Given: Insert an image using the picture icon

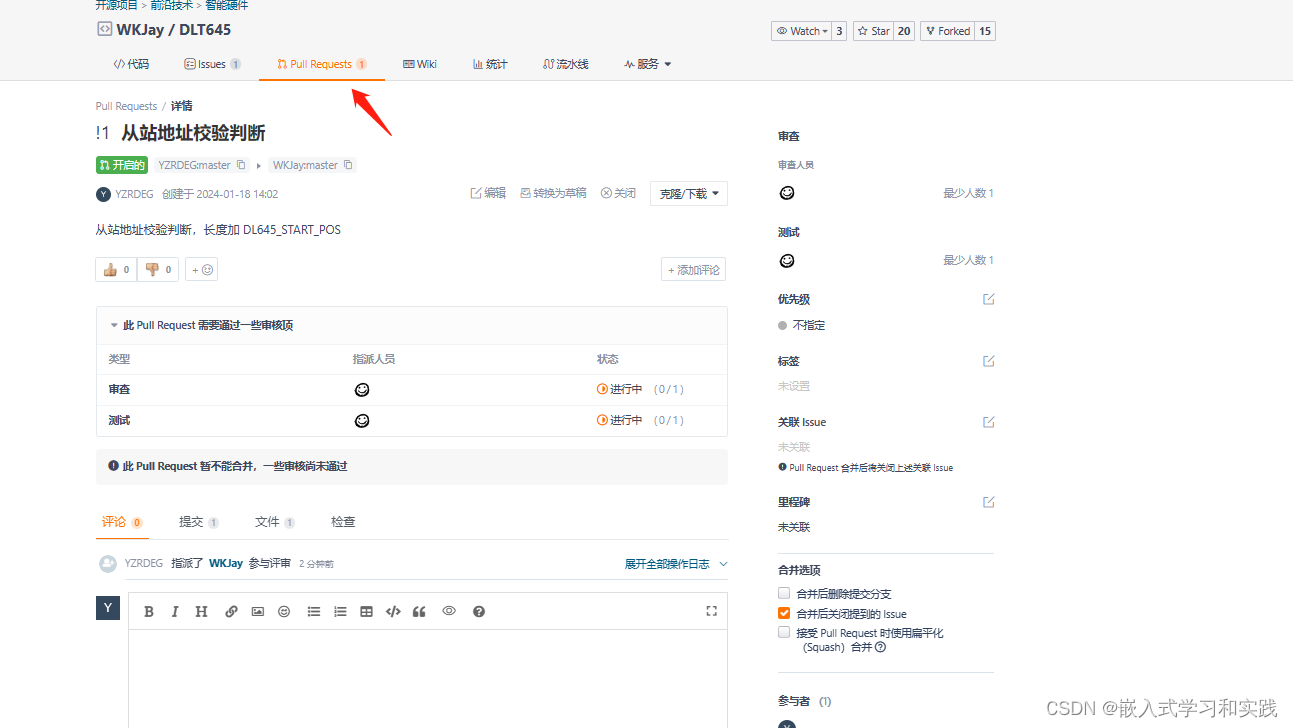Looking at the screenshot, I should tap(258, 611).
